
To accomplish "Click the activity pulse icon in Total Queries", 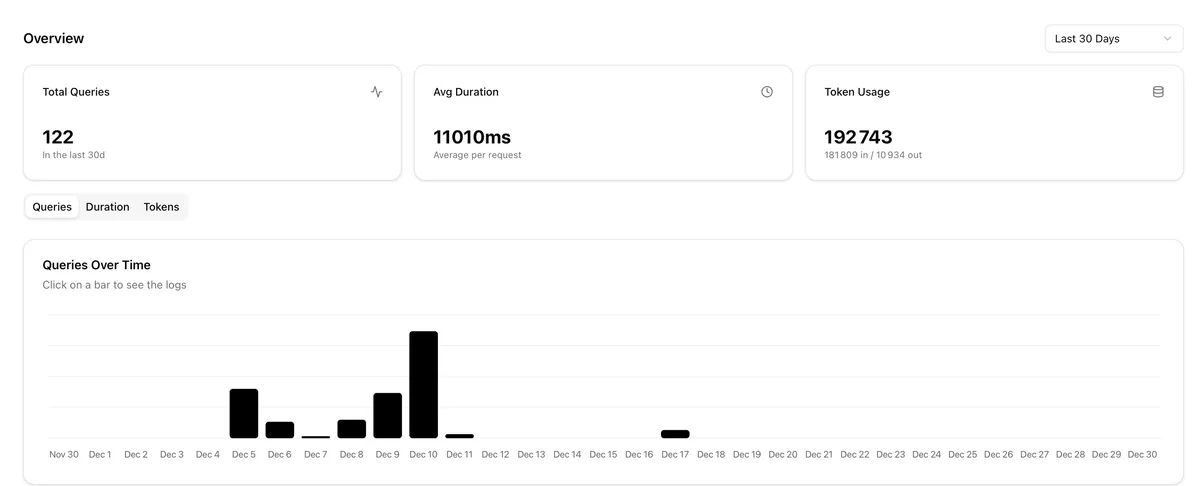I will coord(376,92).
